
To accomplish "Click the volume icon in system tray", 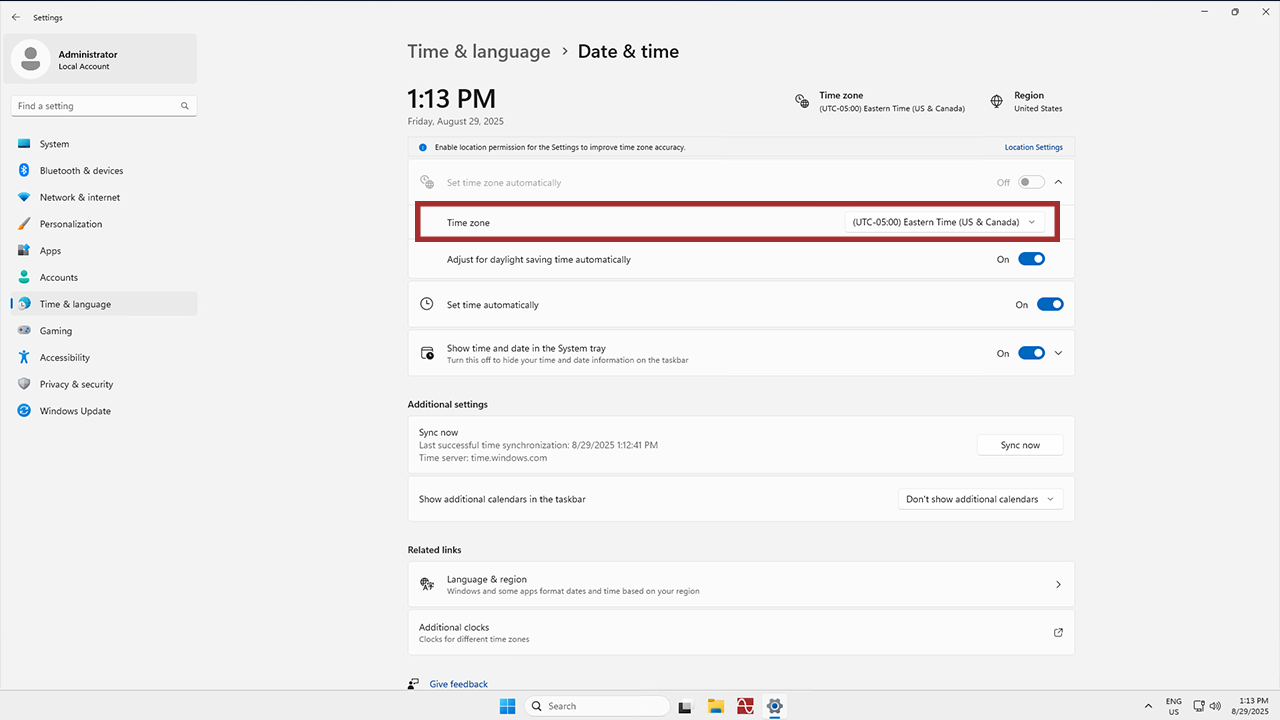I will point(1215,706).
